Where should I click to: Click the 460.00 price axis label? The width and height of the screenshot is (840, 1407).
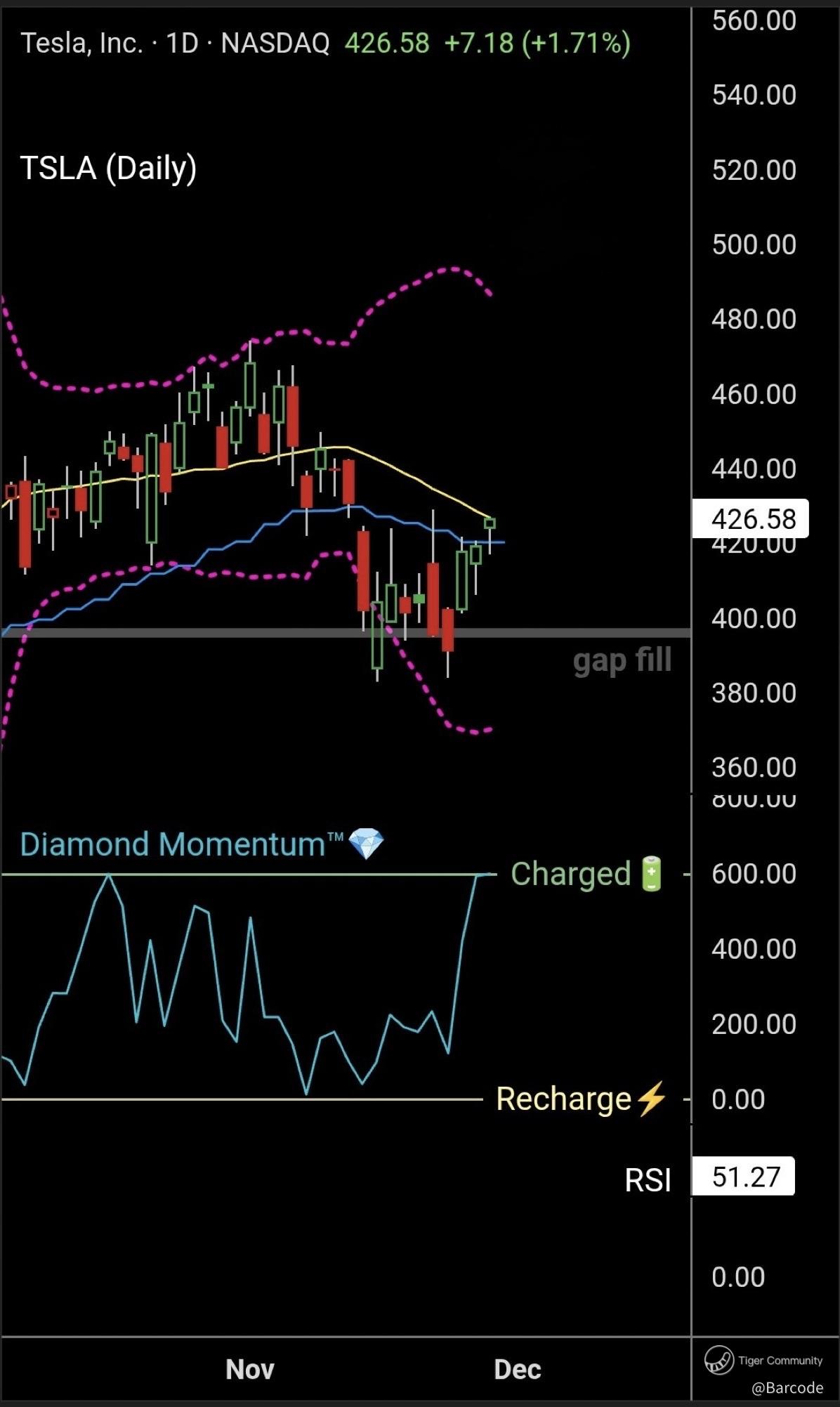pos(754,394)
